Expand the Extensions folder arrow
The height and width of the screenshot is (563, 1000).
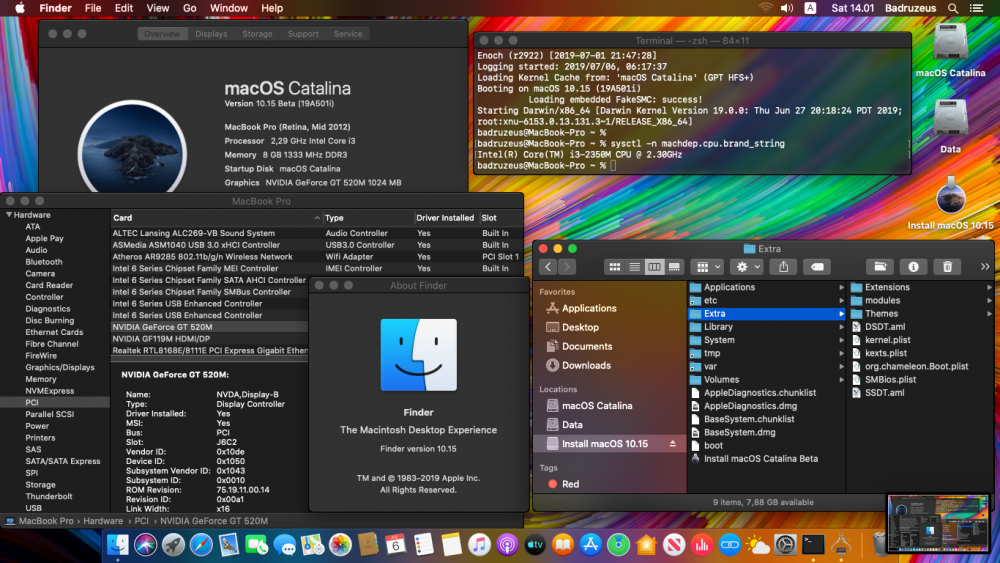[989, 288]
